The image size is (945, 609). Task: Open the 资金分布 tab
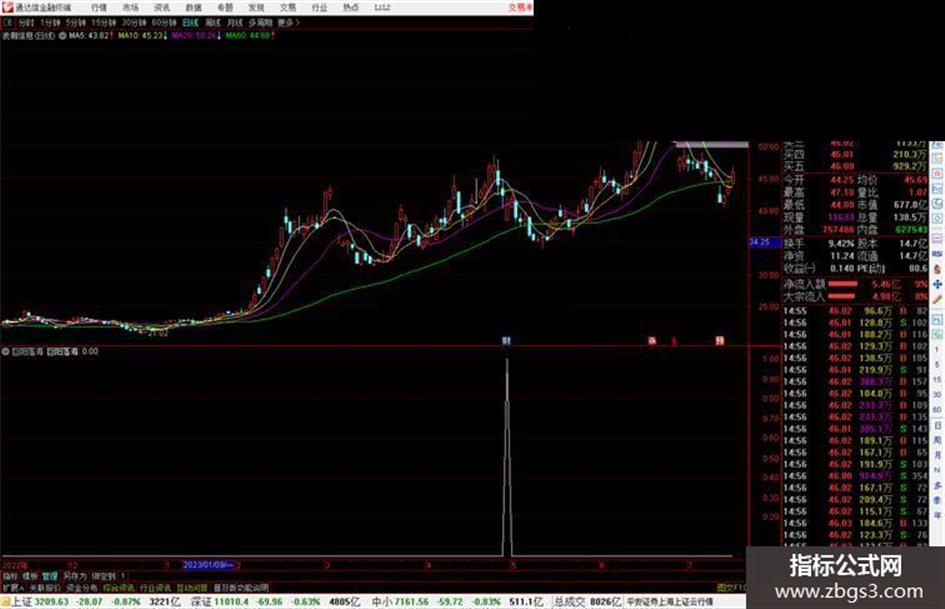pyautogui.click(x=82, y=587)
